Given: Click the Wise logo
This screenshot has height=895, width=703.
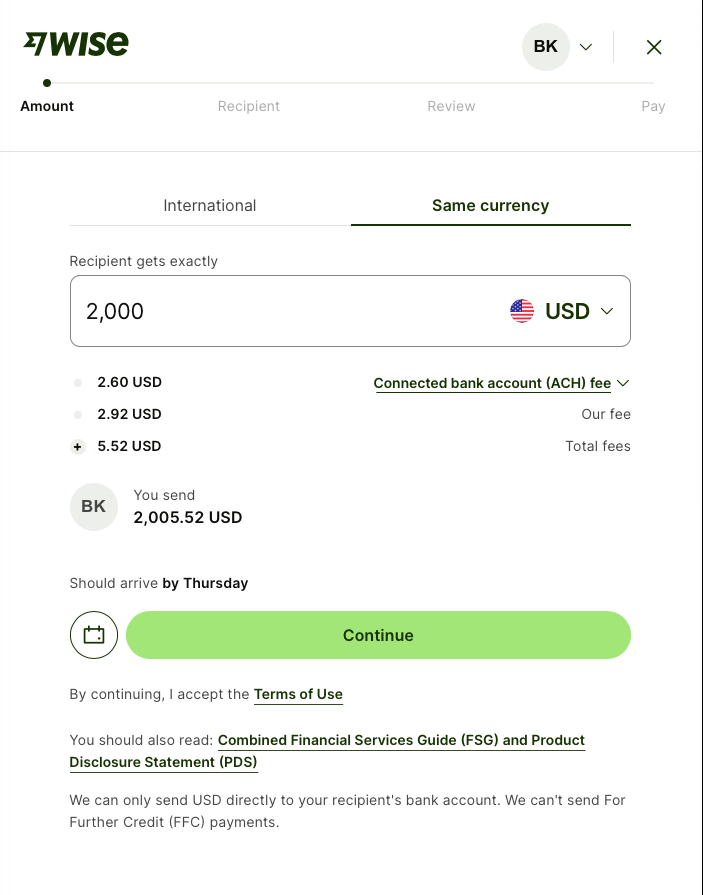Looking at the screenshot, I should [x=76, y=44].
